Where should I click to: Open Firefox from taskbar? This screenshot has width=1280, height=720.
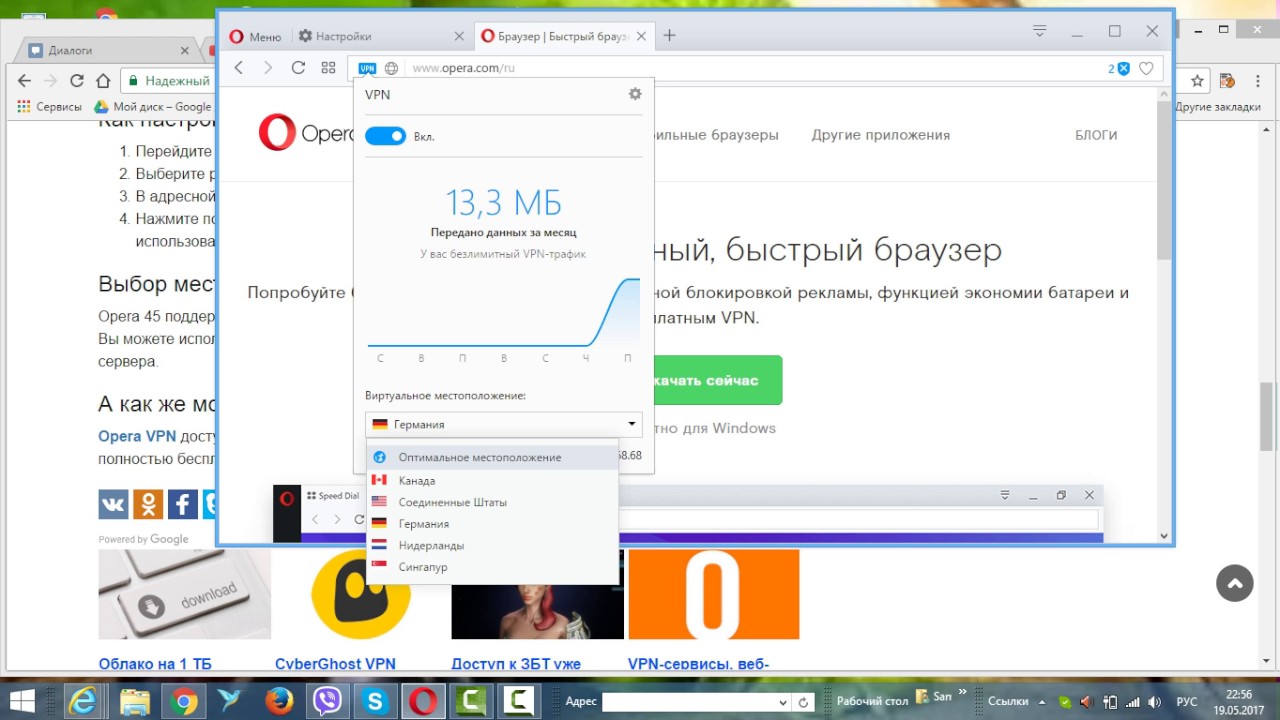(x=279, y=702)
